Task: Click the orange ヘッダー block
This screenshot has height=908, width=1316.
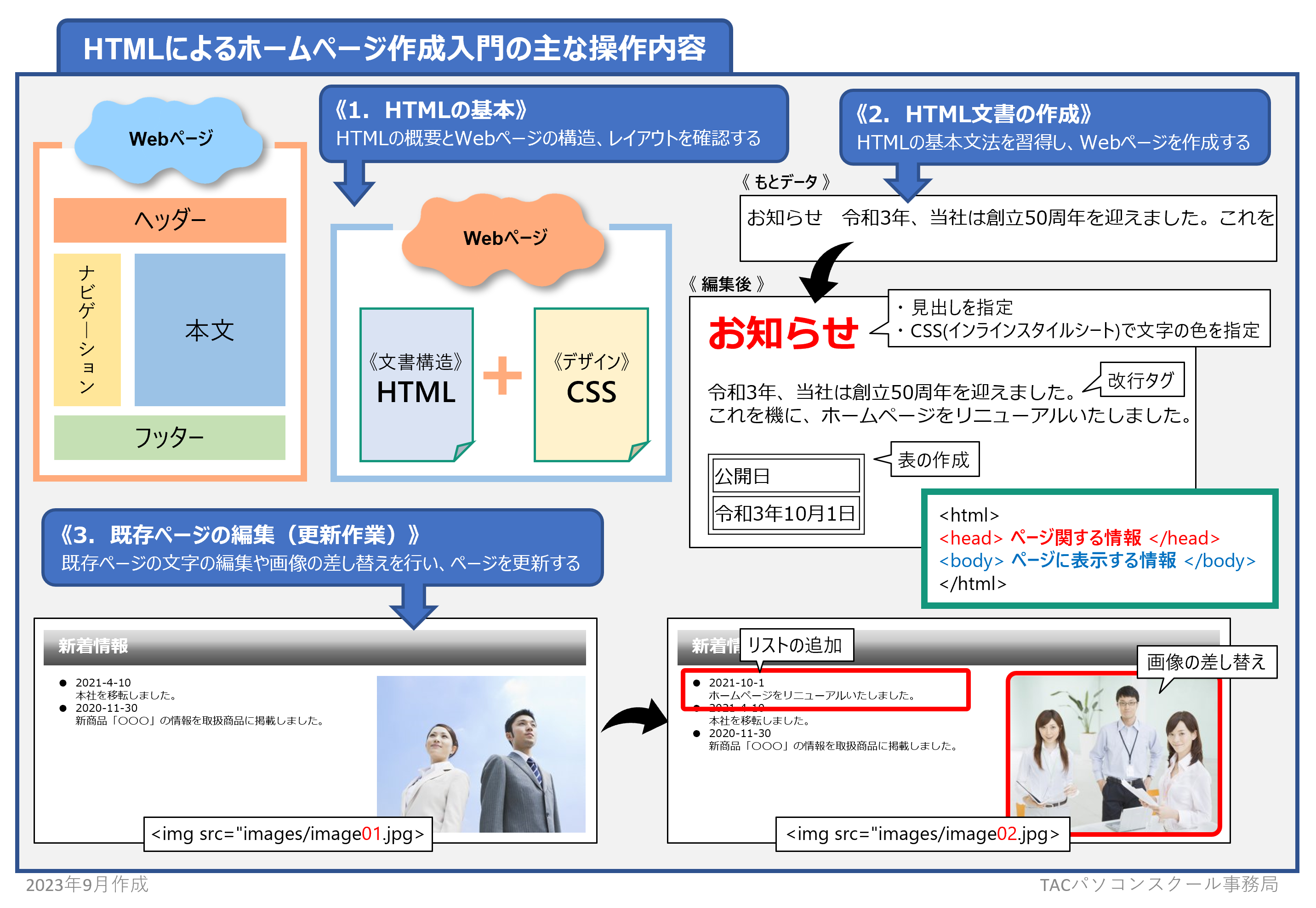Action: point(170,220)
